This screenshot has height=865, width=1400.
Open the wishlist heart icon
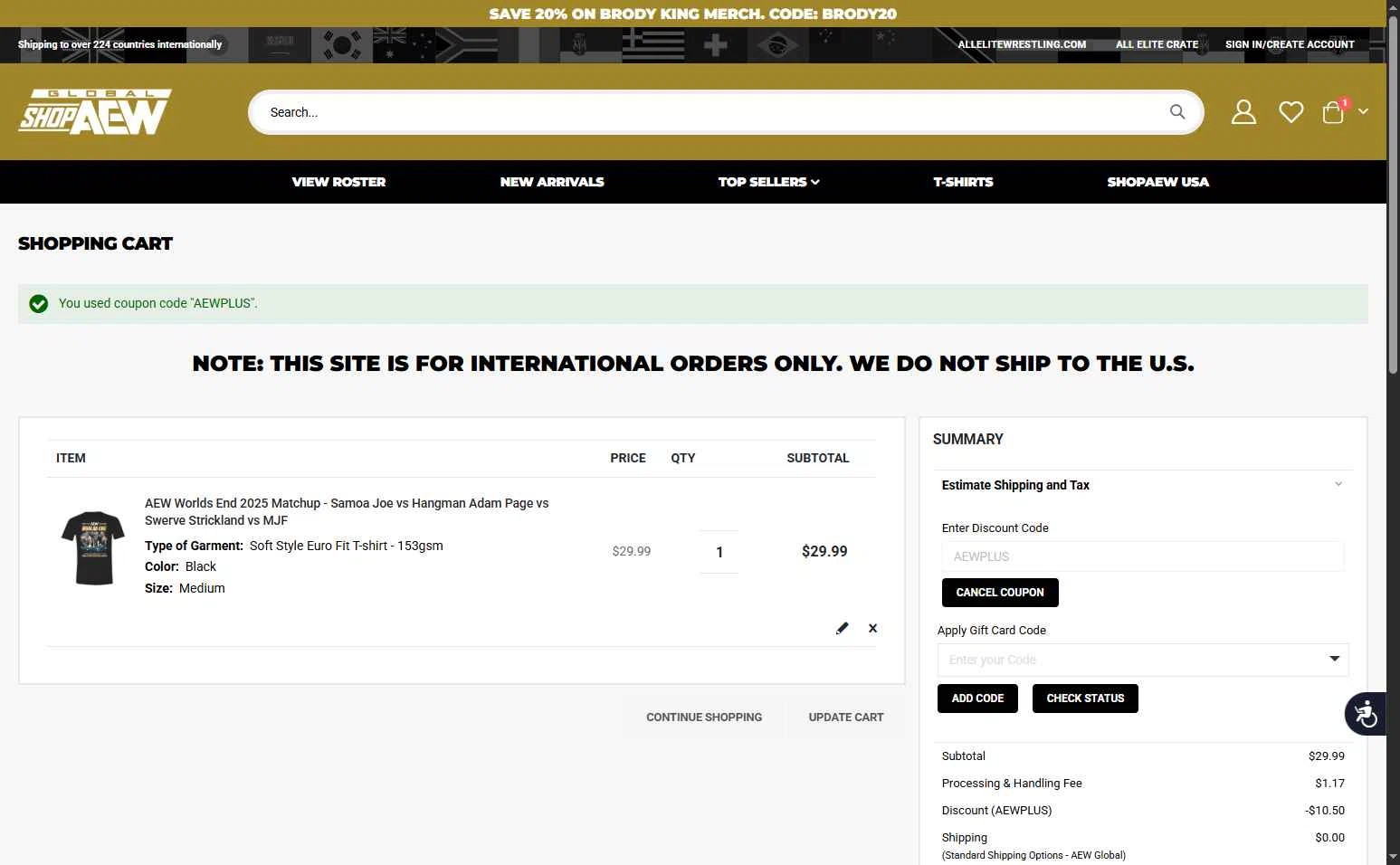pos(1291,112)
